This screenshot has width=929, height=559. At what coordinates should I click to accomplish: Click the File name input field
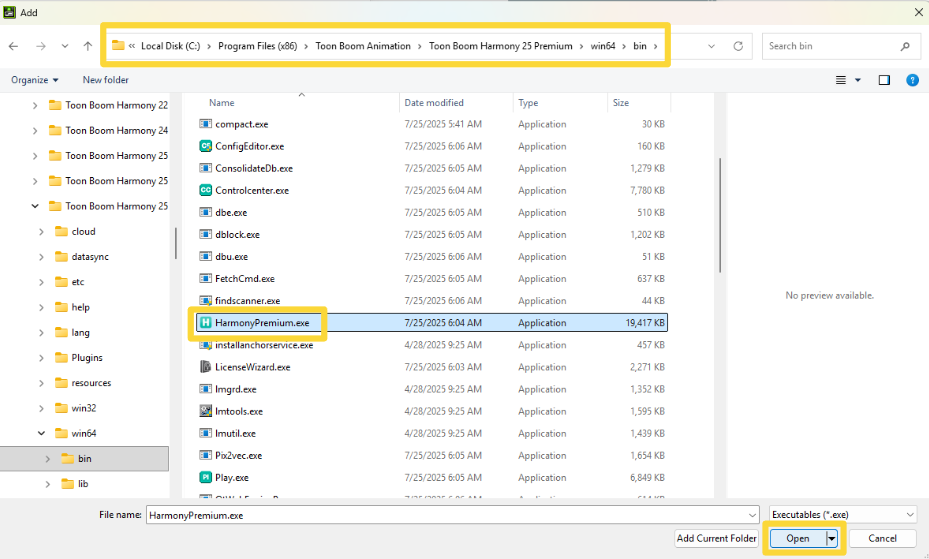[450, 515]
